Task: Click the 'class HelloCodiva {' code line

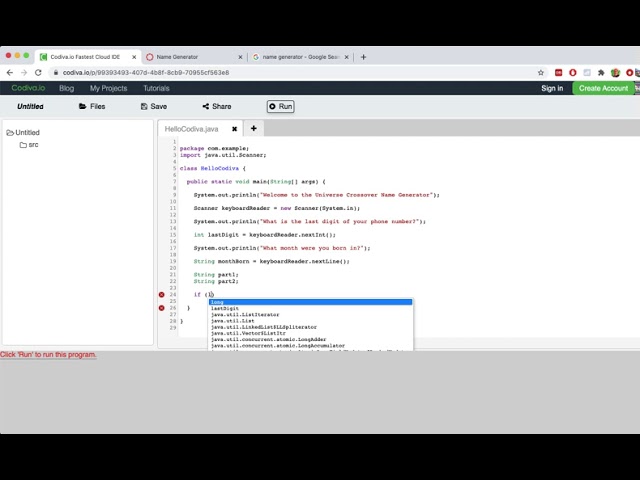Action: coord(213,168)
